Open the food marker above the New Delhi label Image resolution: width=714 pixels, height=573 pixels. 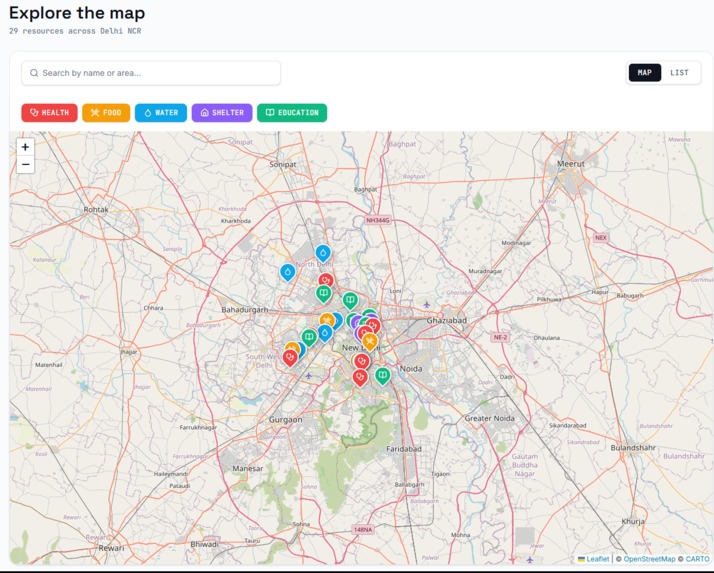click(370, 342)
